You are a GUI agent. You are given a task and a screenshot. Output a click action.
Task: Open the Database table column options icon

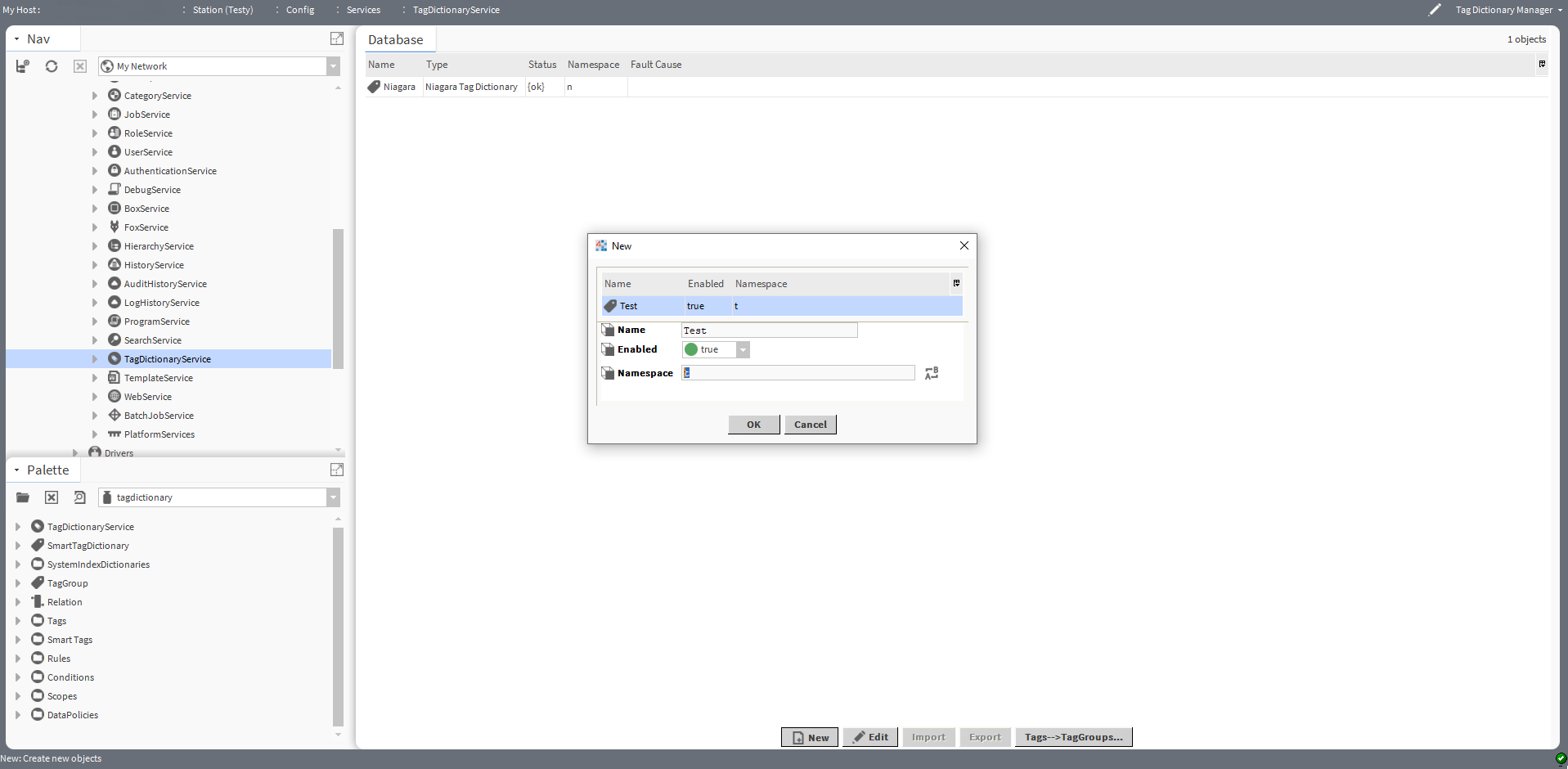pyautogui.click(x=1542, y=64)
